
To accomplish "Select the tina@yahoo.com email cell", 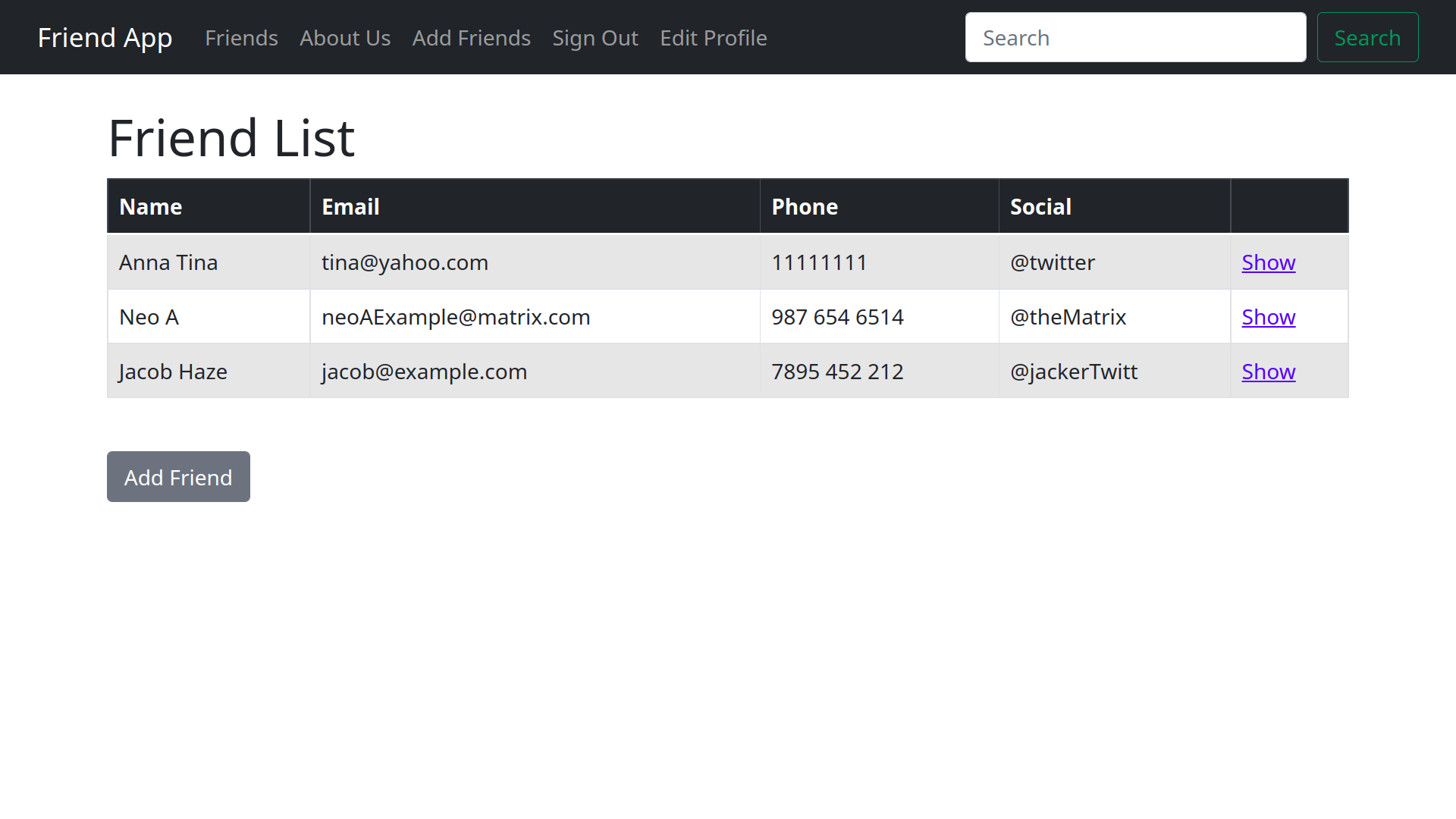I will [x=405, y=262].
